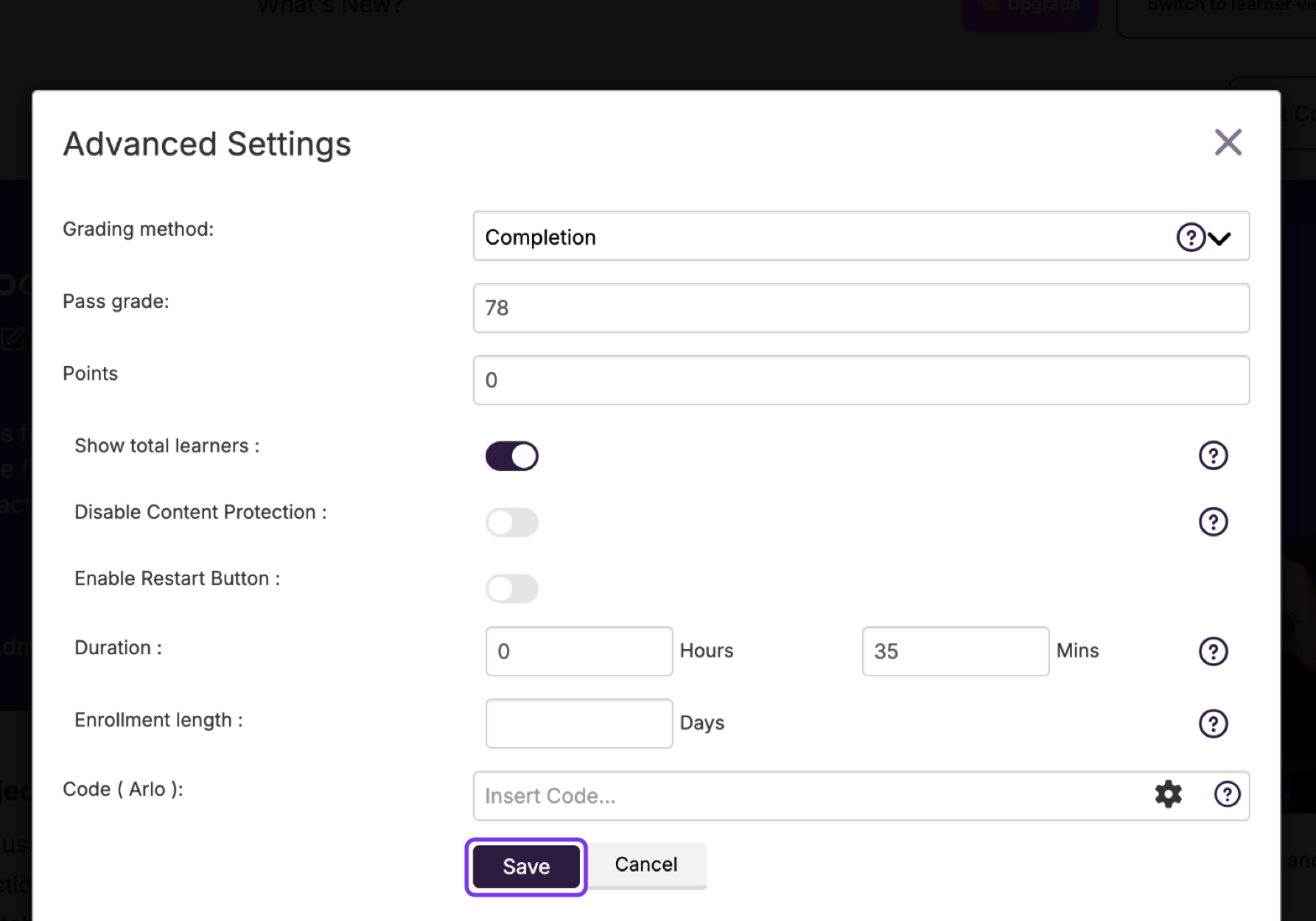Click the Code ( Arlo ) label

coord(123,789)
